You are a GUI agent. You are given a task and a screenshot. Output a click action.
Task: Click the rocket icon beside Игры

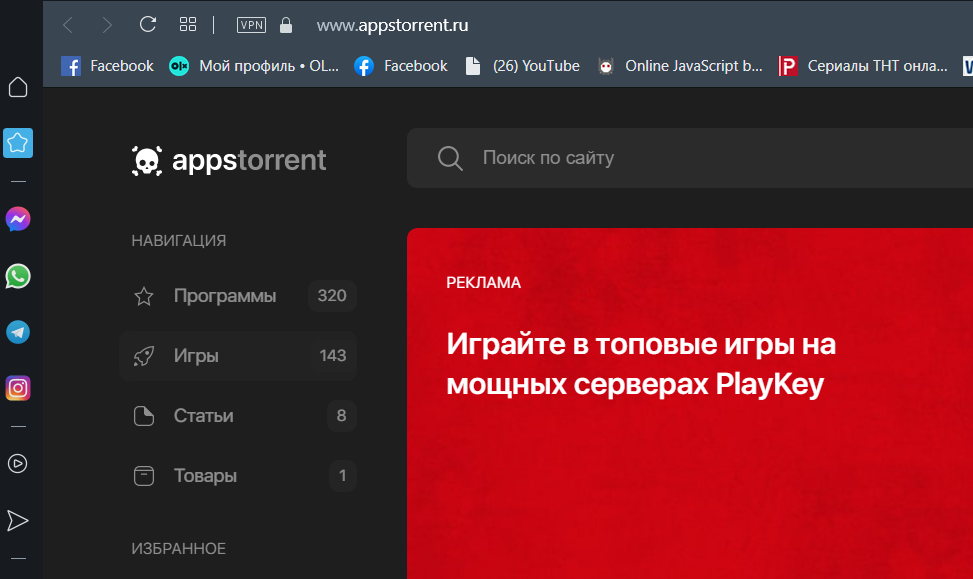coord(144,356)
